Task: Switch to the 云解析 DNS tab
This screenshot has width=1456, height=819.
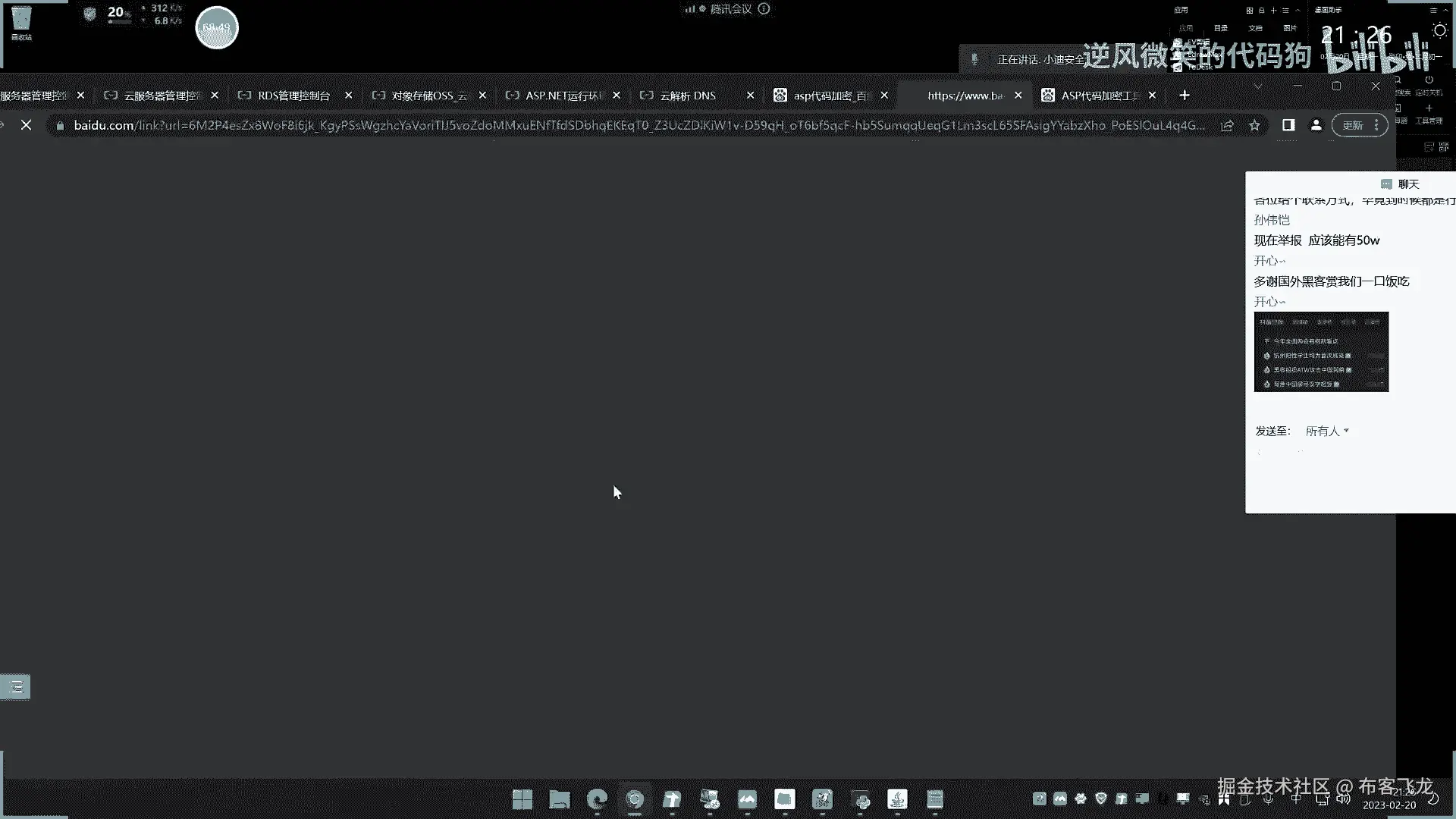Action: 687,96
